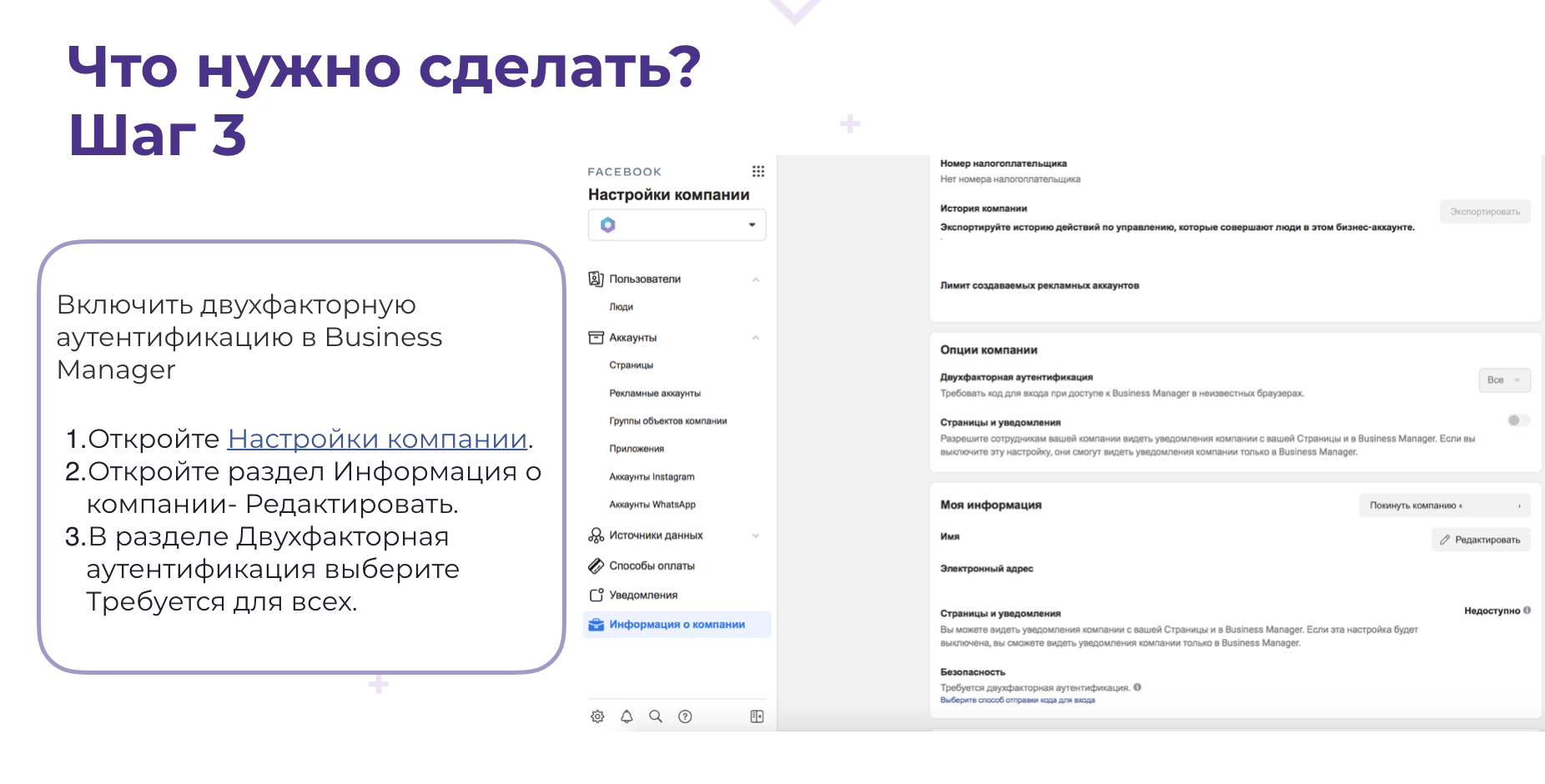1545x784 pixels.
Task: Click the Двухфакторная аутентификация heading
Action: click(x=1016, y=377)
